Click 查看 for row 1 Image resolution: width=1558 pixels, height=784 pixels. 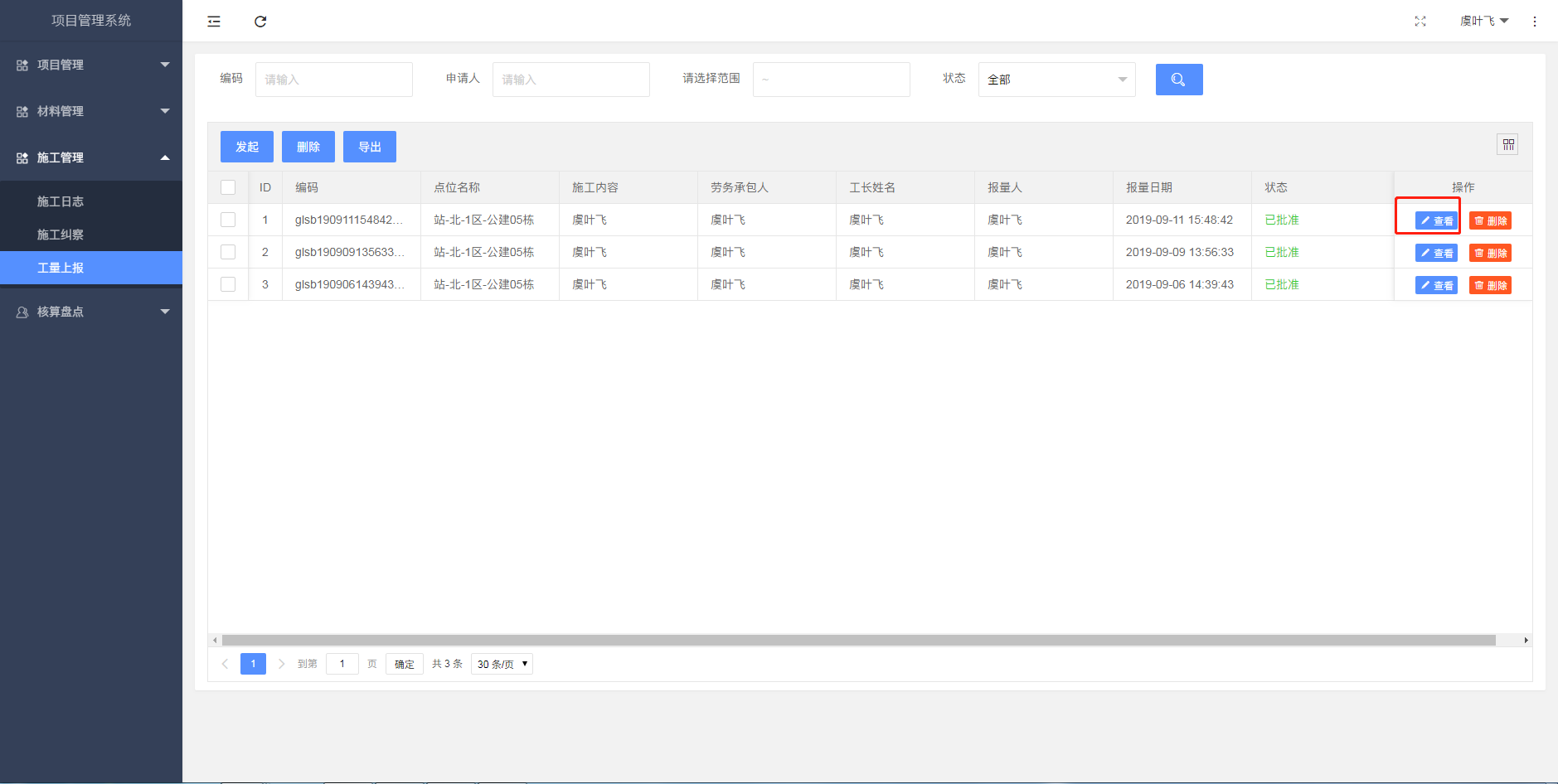pos(1436,220)
